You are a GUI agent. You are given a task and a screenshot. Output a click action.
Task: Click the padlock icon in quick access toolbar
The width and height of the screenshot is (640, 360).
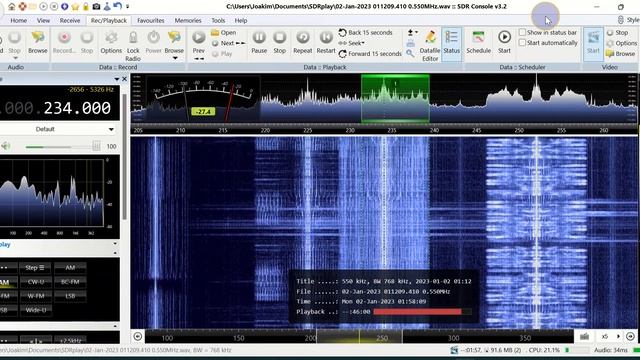click(x=86, y=7)
